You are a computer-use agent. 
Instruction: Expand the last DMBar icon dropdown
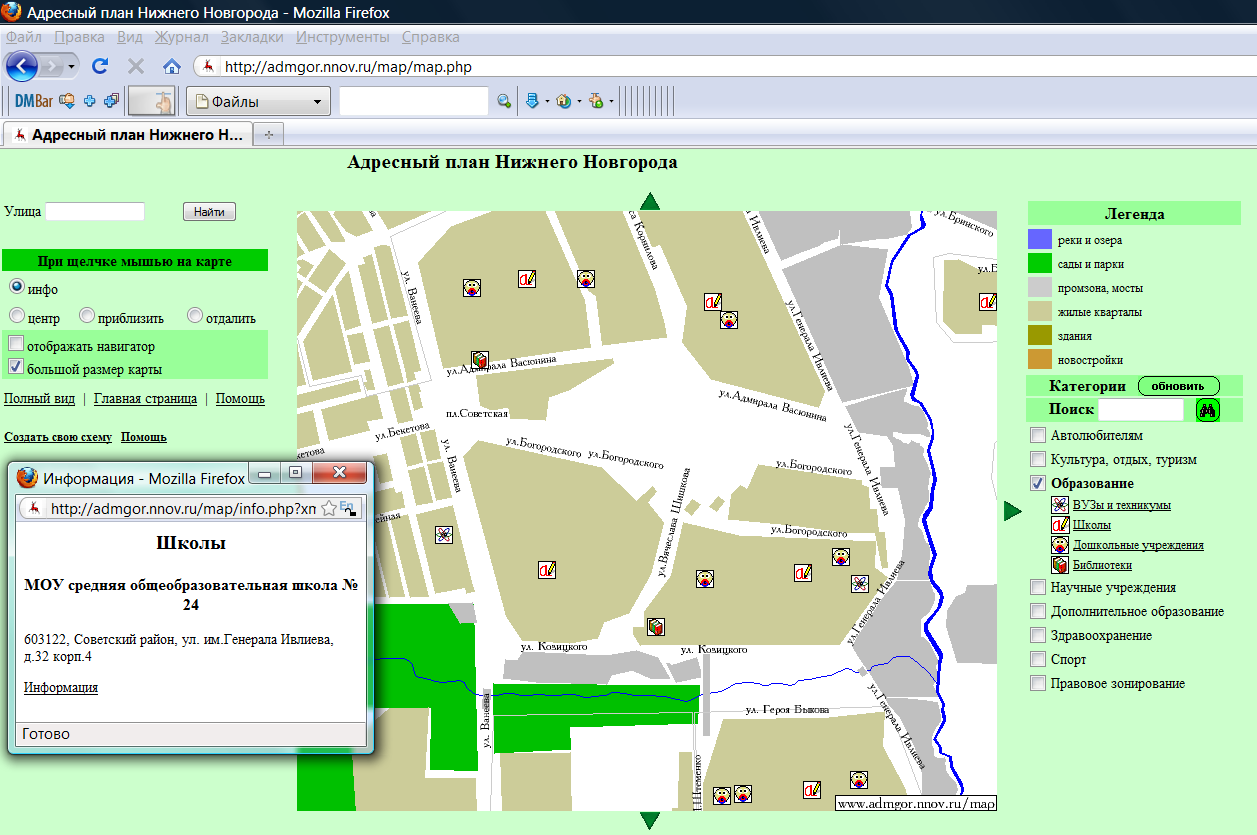coord(611,101)
